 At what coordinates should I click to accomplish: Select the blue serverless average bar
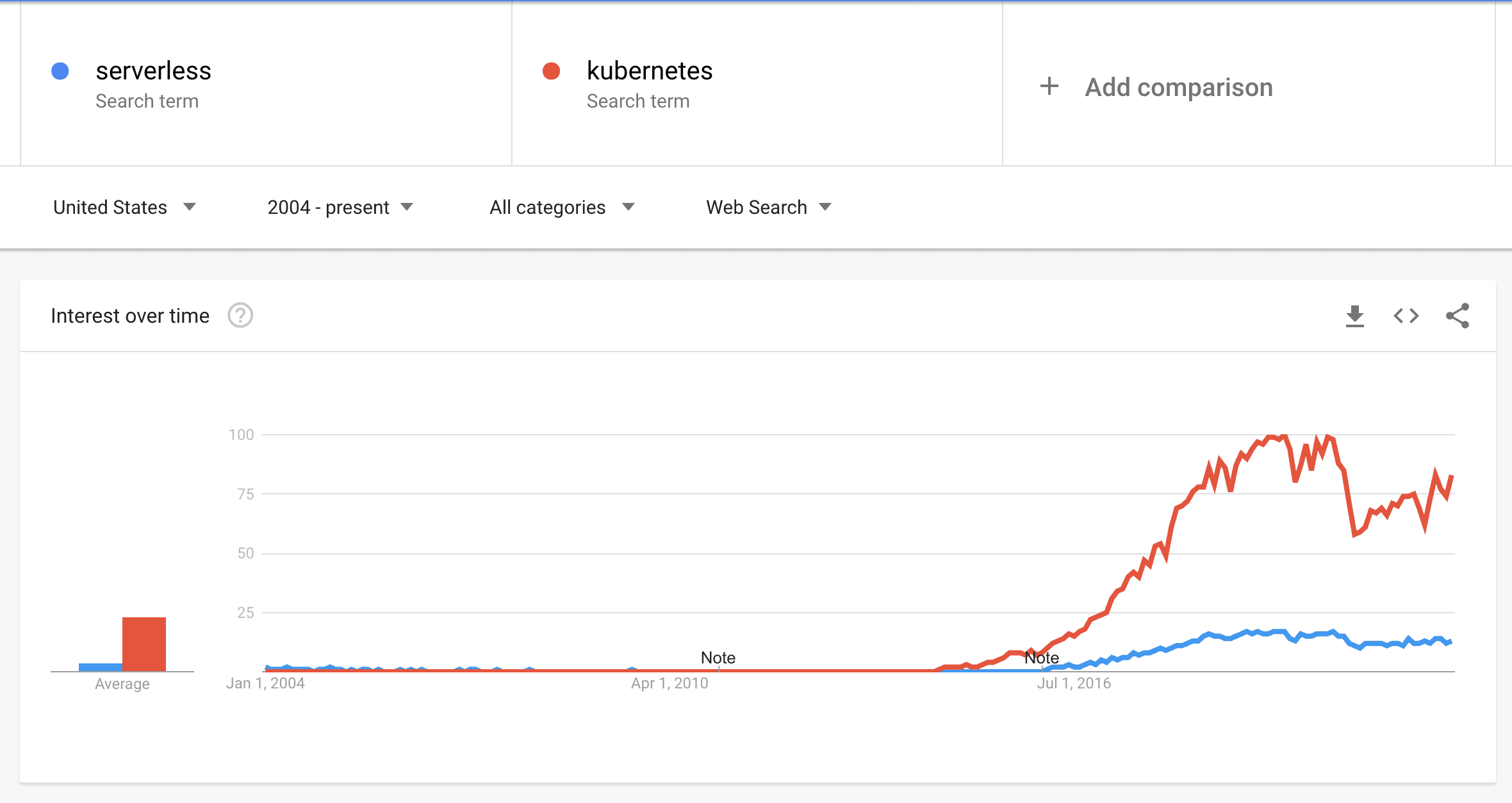tap(99, 667)
